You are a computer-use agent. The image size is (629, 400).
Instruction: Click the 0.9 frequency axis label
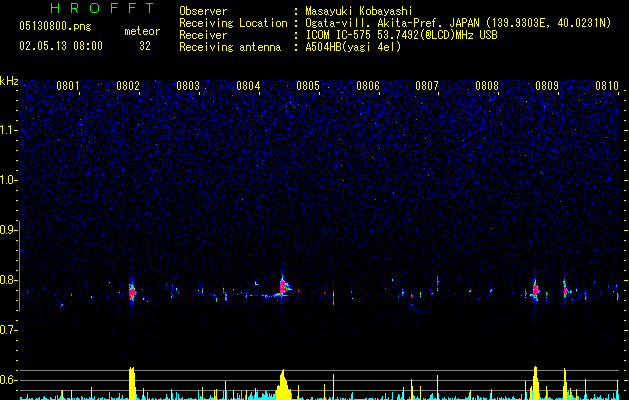pos(8,230)
